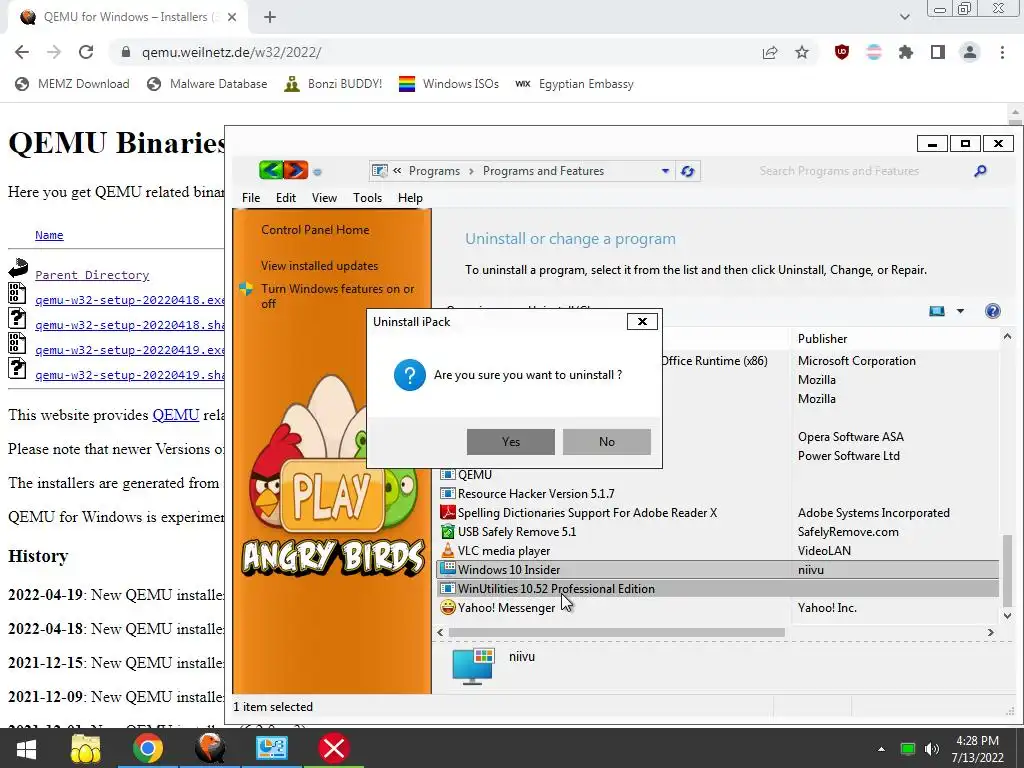
Task: Open the tab search dropdown chevron
Action: 904,17
